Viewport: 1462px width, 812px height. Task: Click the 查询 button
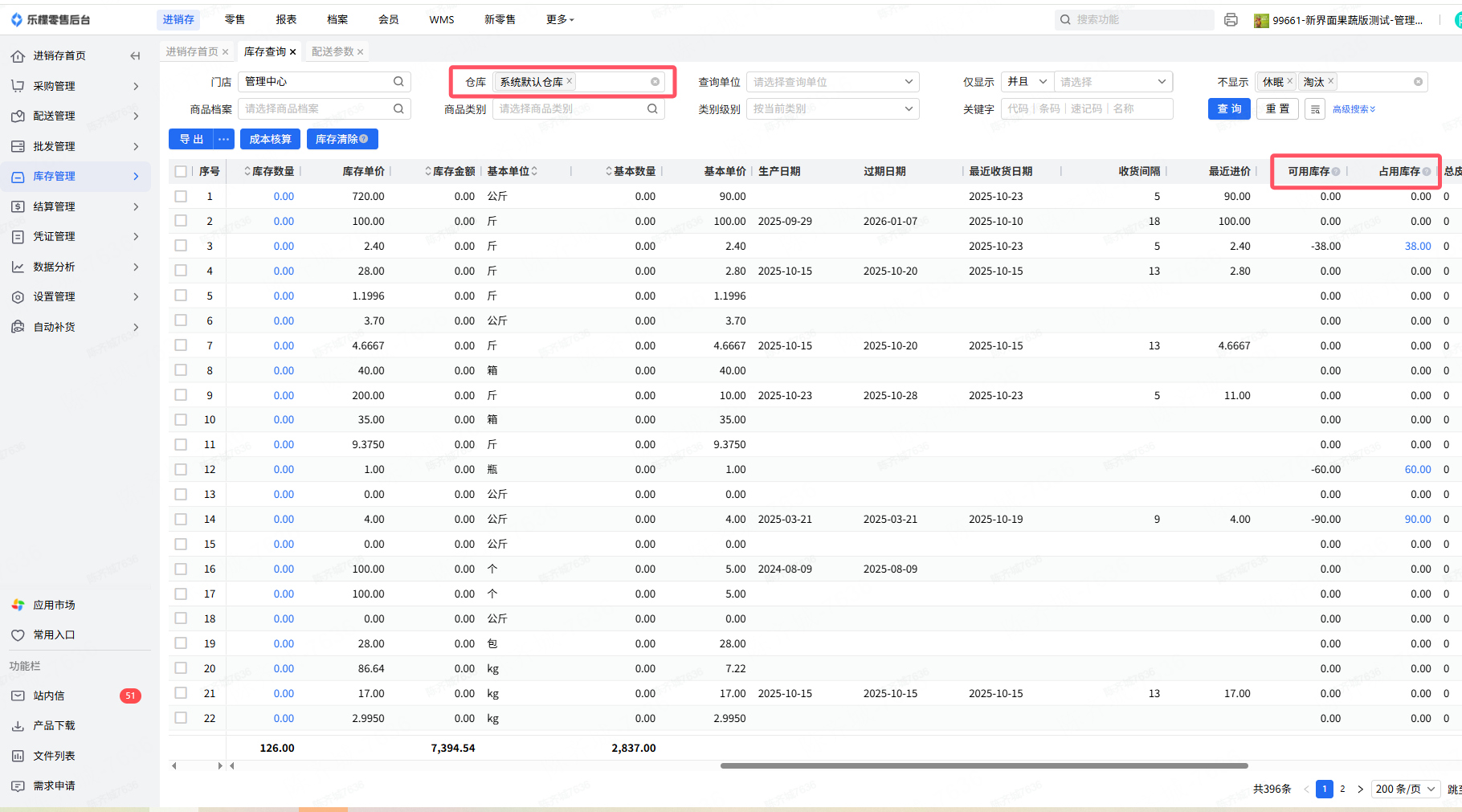(x=1228, y=109)
